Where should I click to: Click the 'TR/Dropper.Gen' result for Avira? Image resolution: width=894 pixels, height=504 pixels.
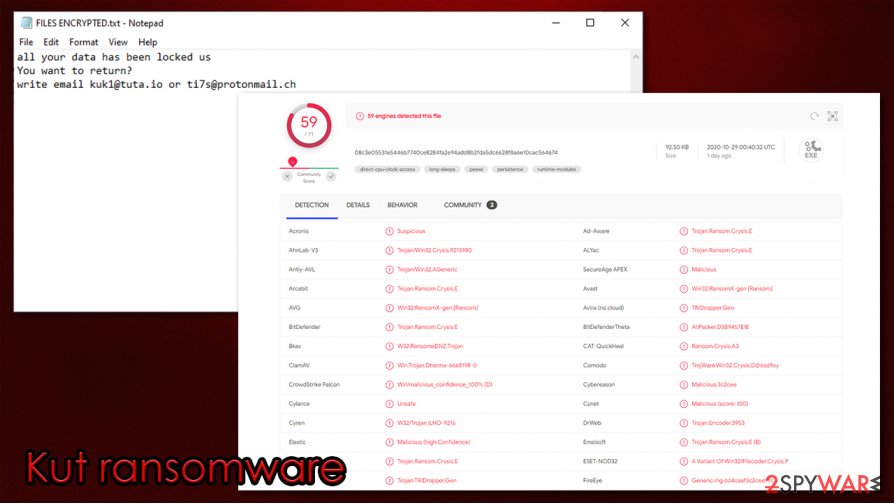point(713,308)
